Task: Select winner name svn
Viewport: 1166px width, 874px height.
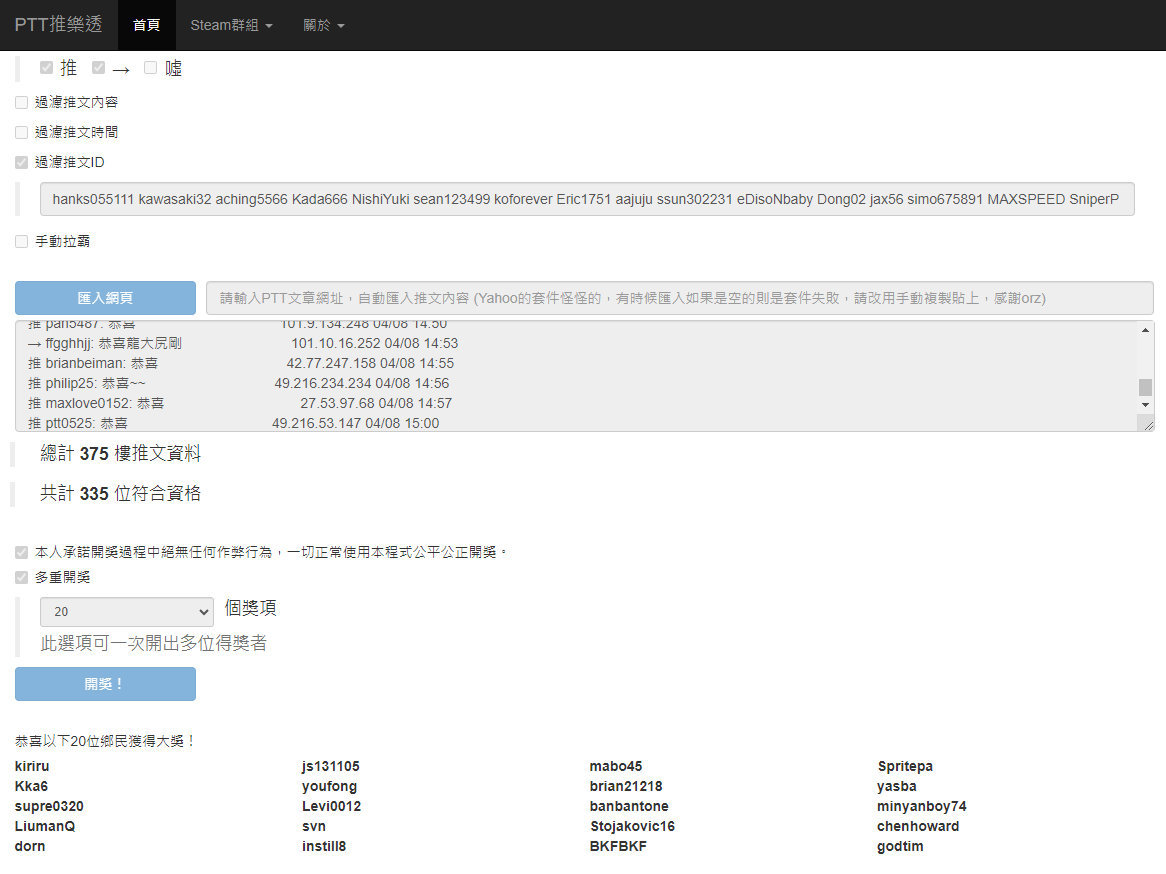Action: (x=314, y=826)
